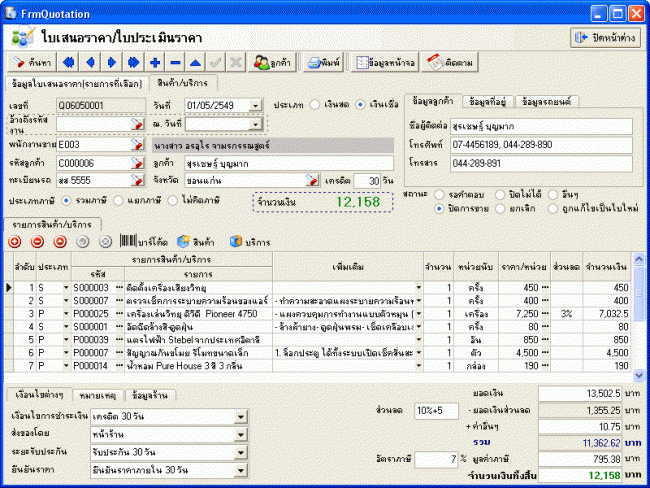Click the grey checkmark circle icon
The height and width of the screenshot is (488, 650).
click(x=83, y=241)
